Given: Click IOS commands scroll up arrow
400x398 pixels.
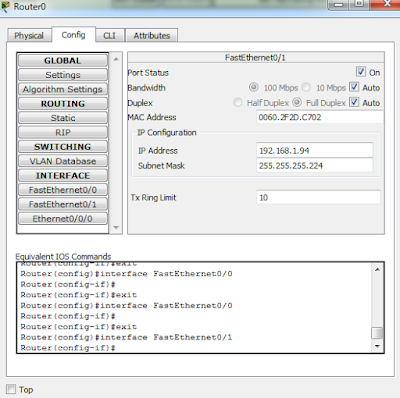Looking at the screenshot, I should 377,269.
